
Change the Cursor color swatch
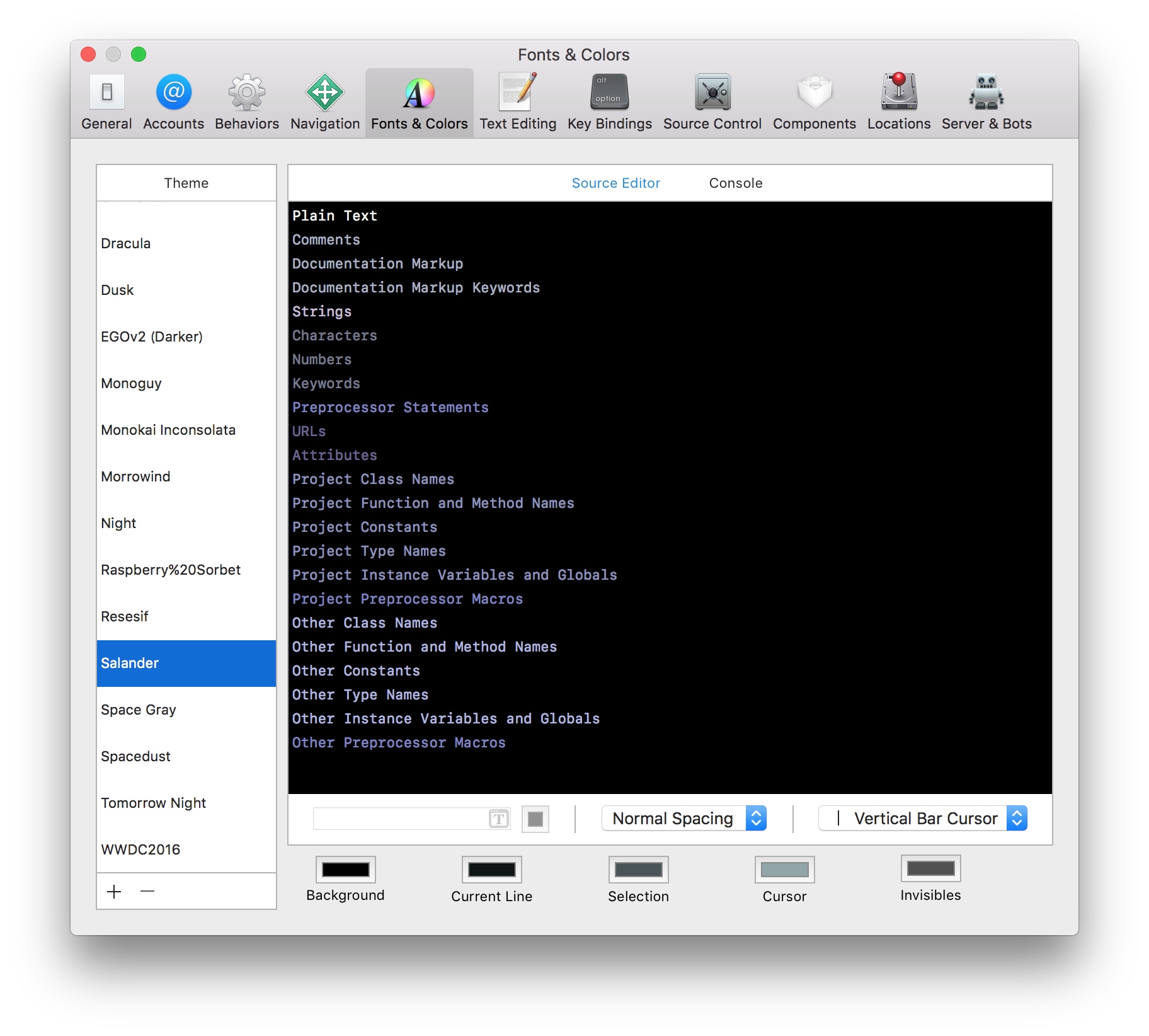click(785, 870)
